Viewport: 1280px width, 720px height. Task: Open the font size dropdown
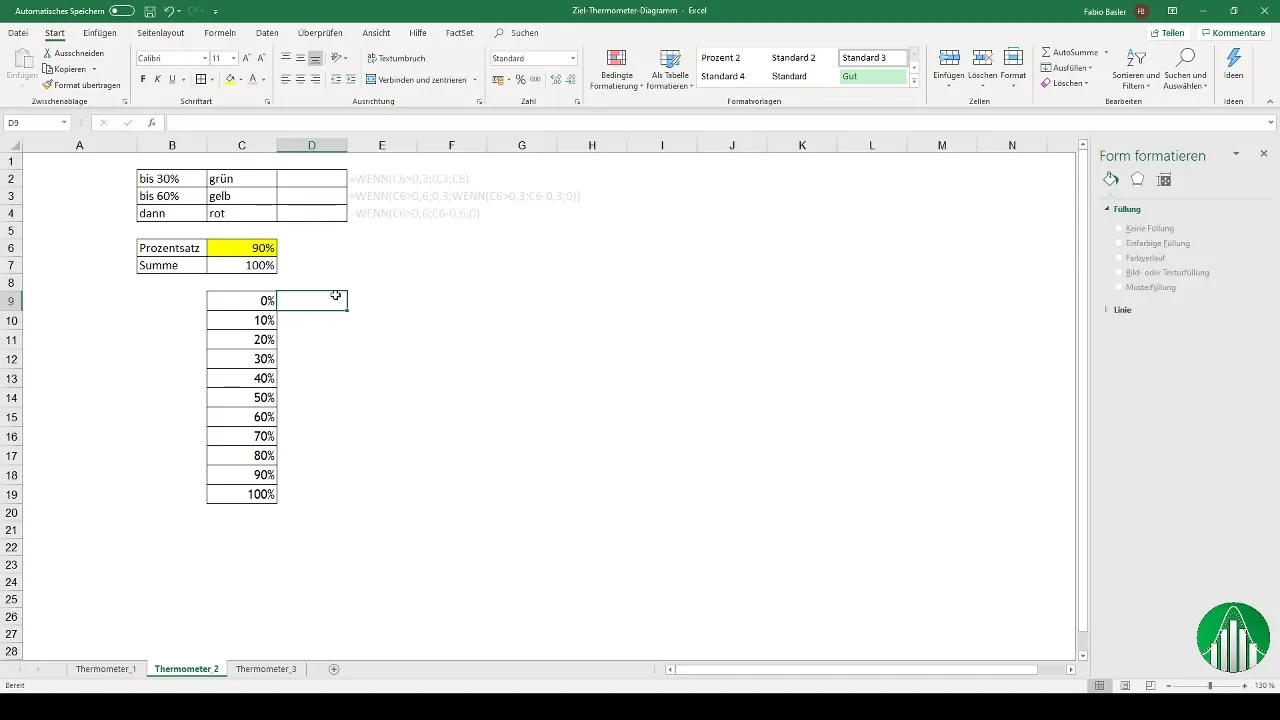click(x=234, y=58)
